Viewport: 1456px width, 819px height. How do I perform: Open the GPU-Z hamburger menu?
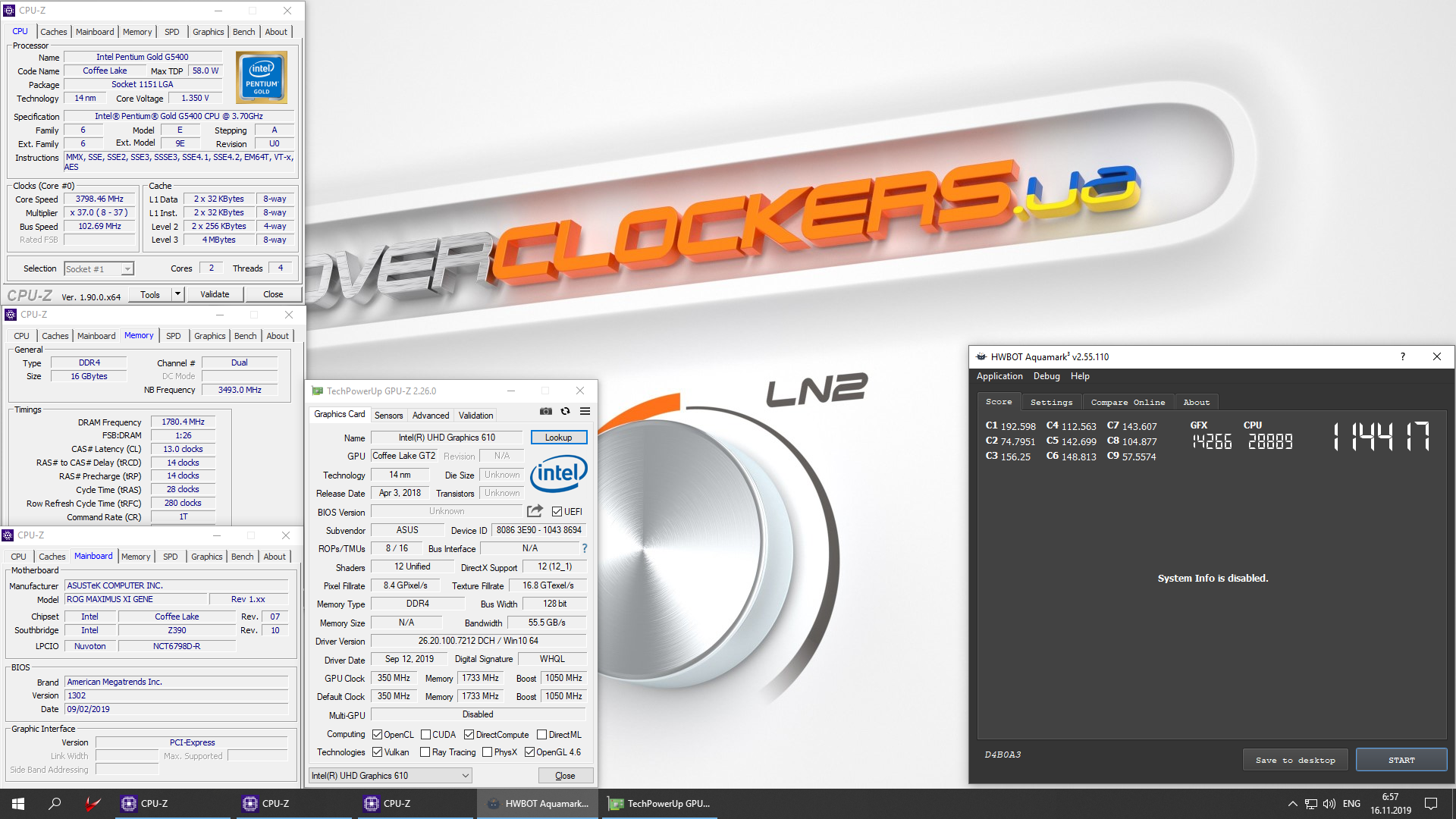tap(585, 411)
